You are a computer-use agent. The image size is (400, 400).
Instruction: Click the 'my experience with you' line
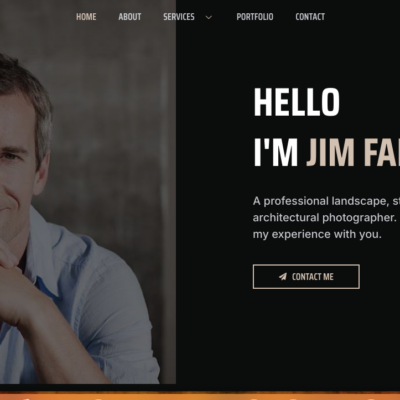(x=317, y=234)
